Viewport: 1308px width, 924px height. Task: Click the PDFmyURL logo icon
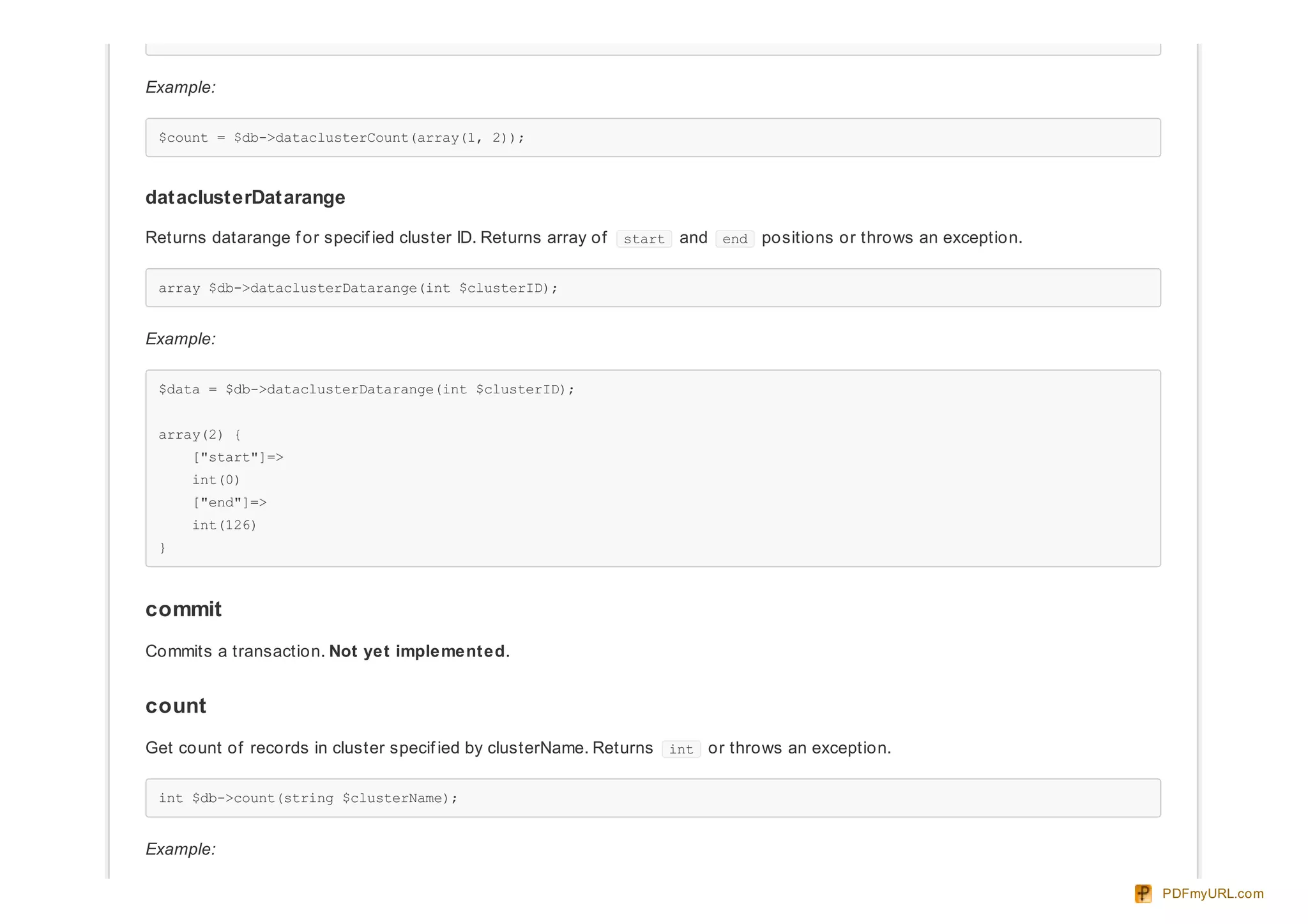1143,893
